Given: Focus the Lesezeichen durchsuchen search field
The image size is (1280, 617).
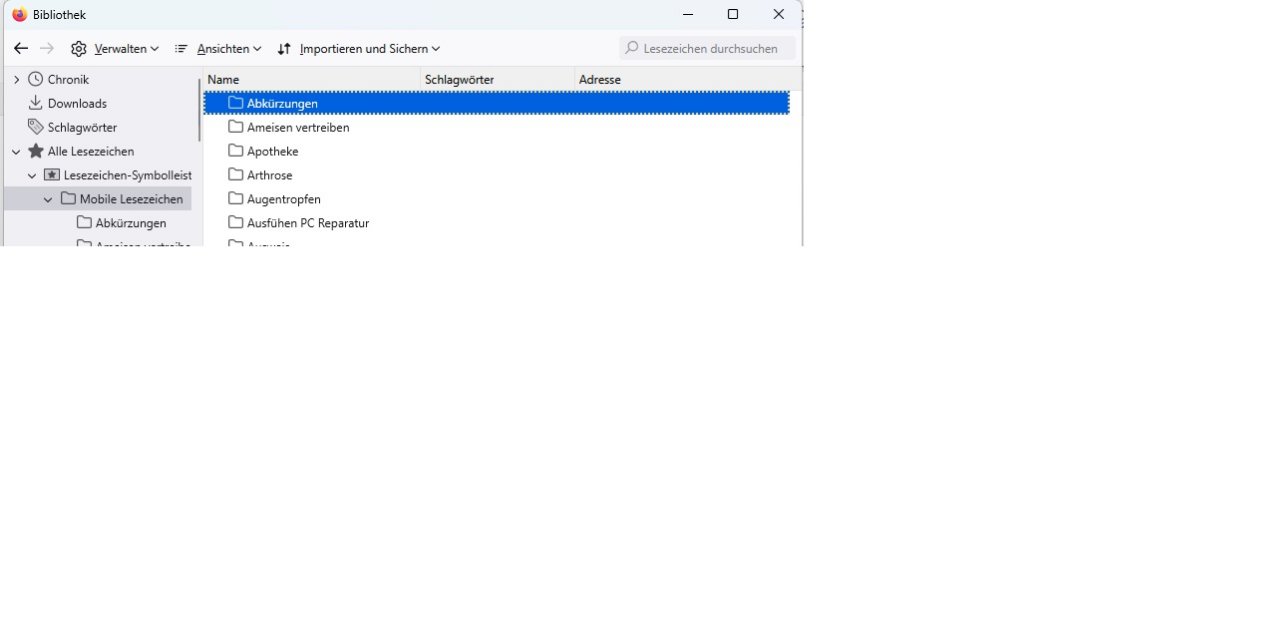Looking at the screenshot, I should click(x=708, y=48).
